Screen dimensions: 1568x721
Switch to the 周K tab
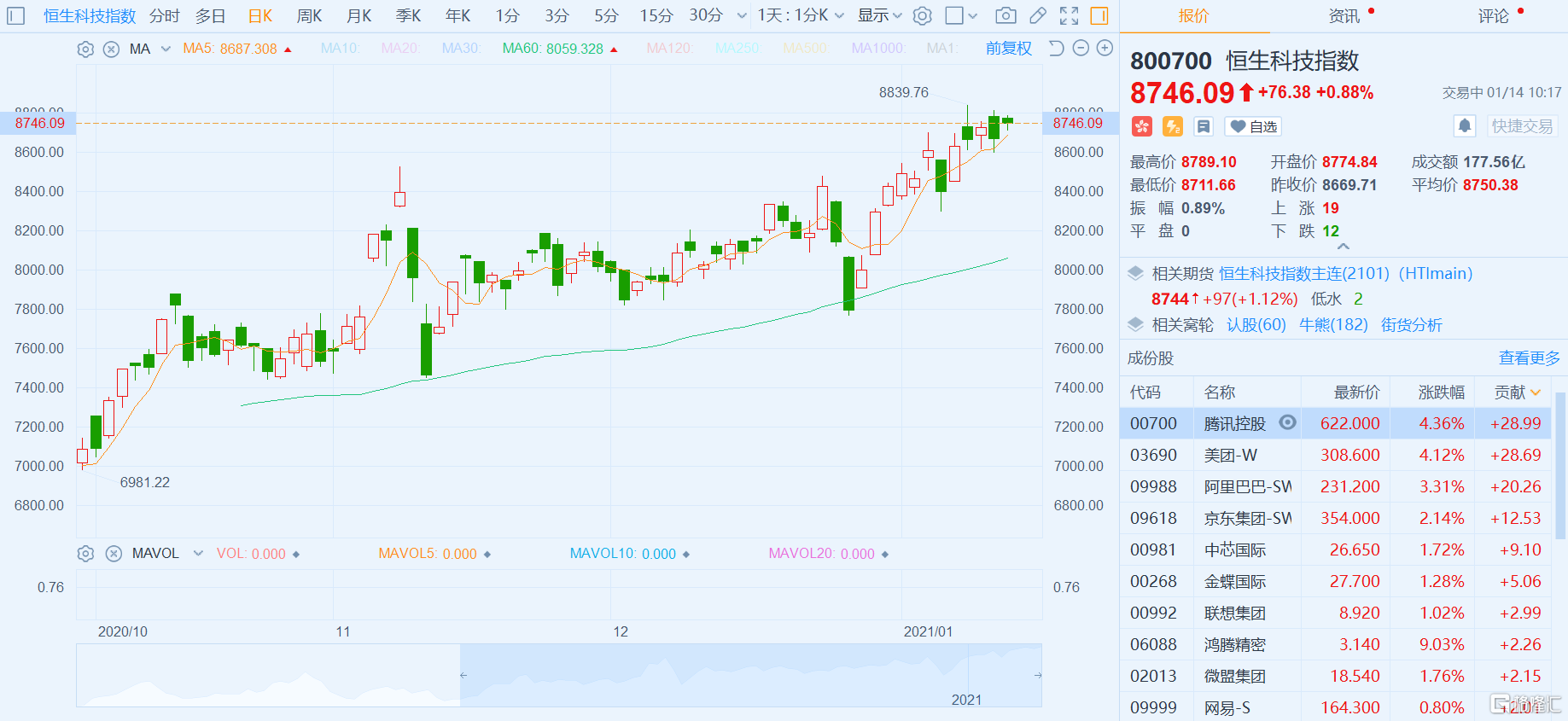309,15
